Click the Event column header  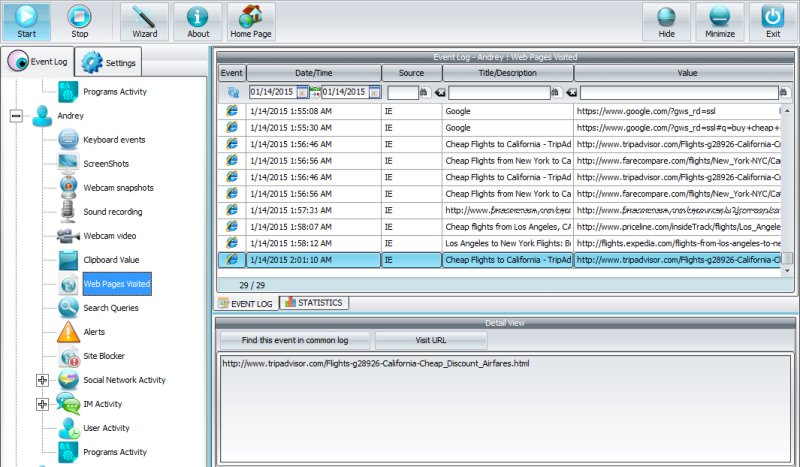(x=232, y=73)
